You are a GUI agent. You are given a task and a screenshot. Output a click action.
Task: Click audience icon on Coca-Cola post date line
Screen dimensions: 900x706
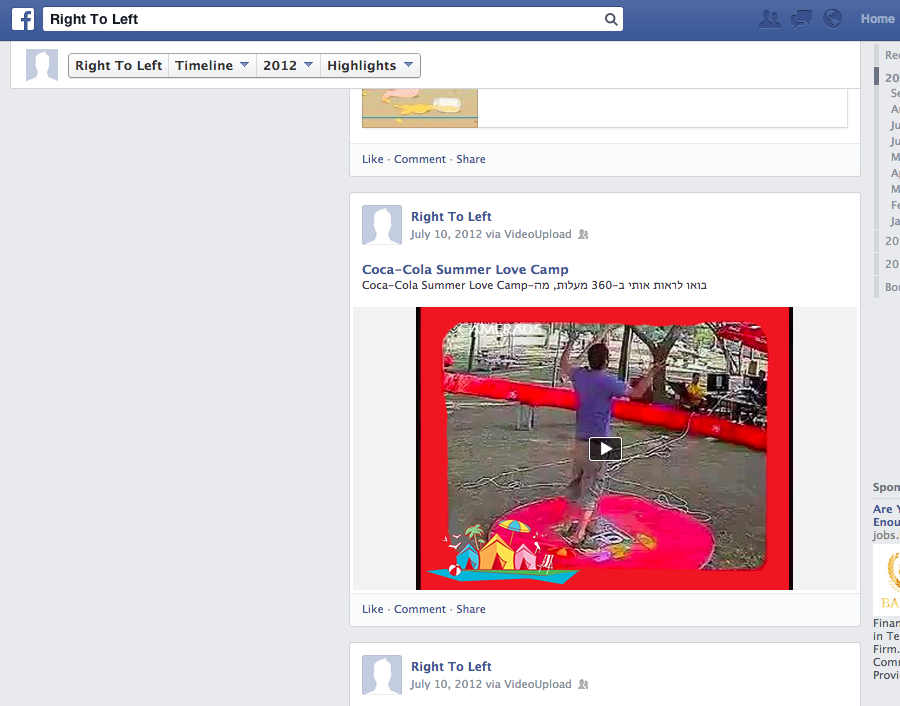click(583, 234)
